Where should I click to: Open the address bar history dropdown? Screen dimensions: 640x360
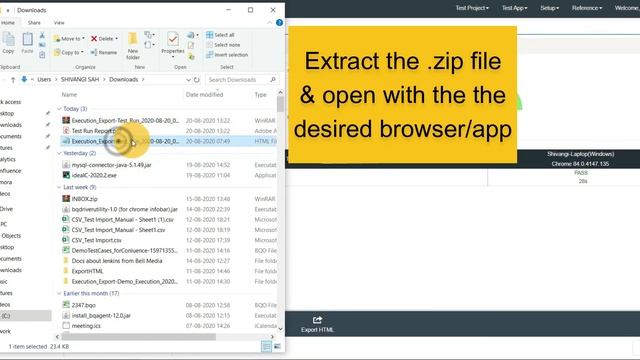(188, 80)
